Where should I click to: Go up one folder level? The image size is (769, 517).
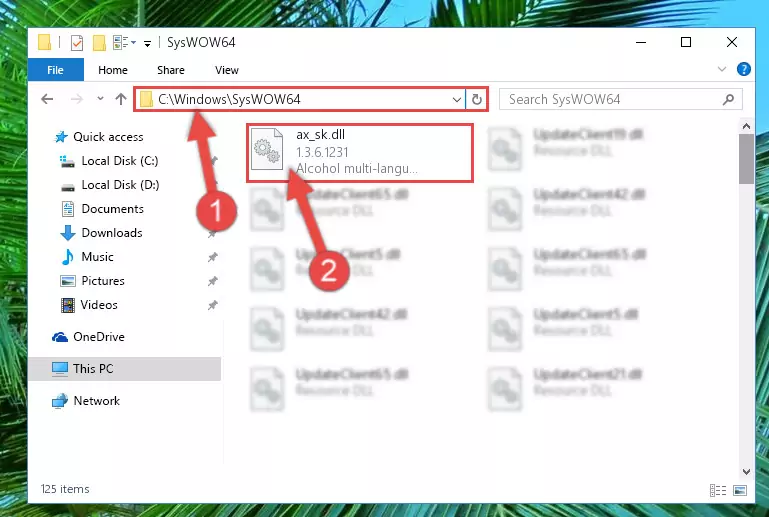(121, 99)
